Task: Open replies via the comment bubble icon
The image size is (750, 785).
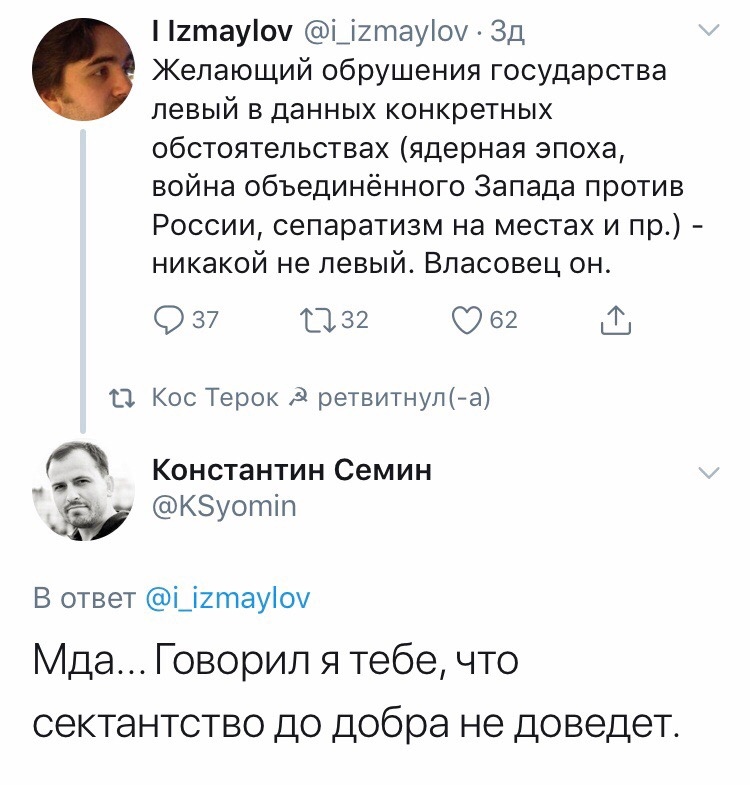Action: (x=169, y=320)
